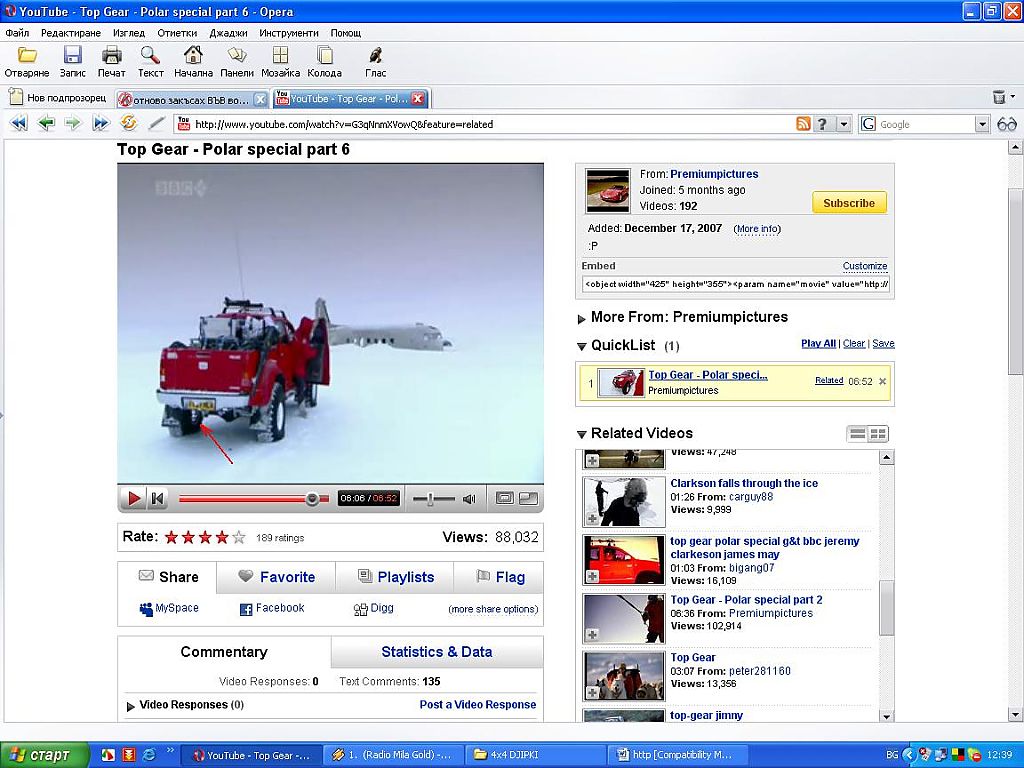Open the Find text (Текст) magnifier icon

pos(150,56)
